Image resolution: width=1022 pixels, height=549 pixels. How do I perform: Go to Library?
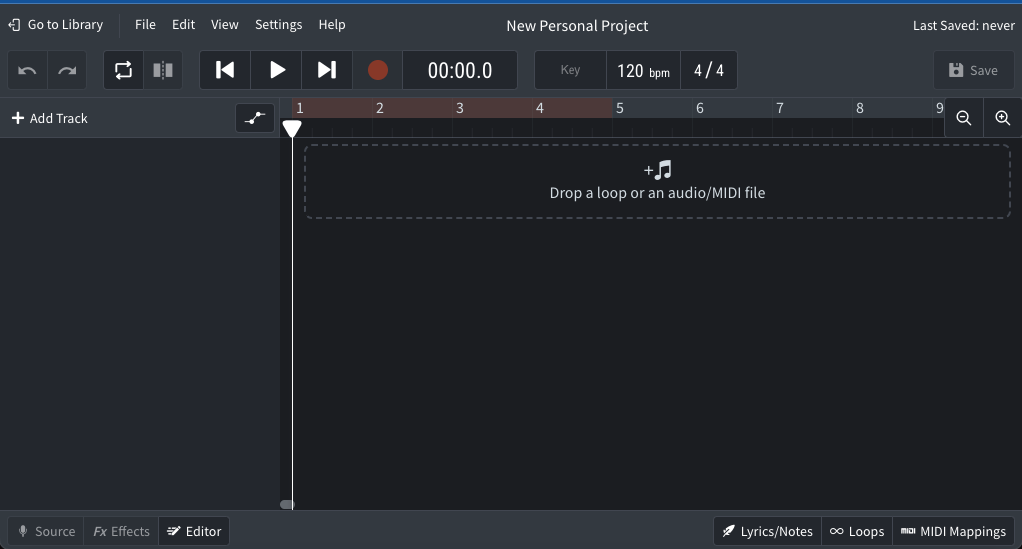pos(56,25)
